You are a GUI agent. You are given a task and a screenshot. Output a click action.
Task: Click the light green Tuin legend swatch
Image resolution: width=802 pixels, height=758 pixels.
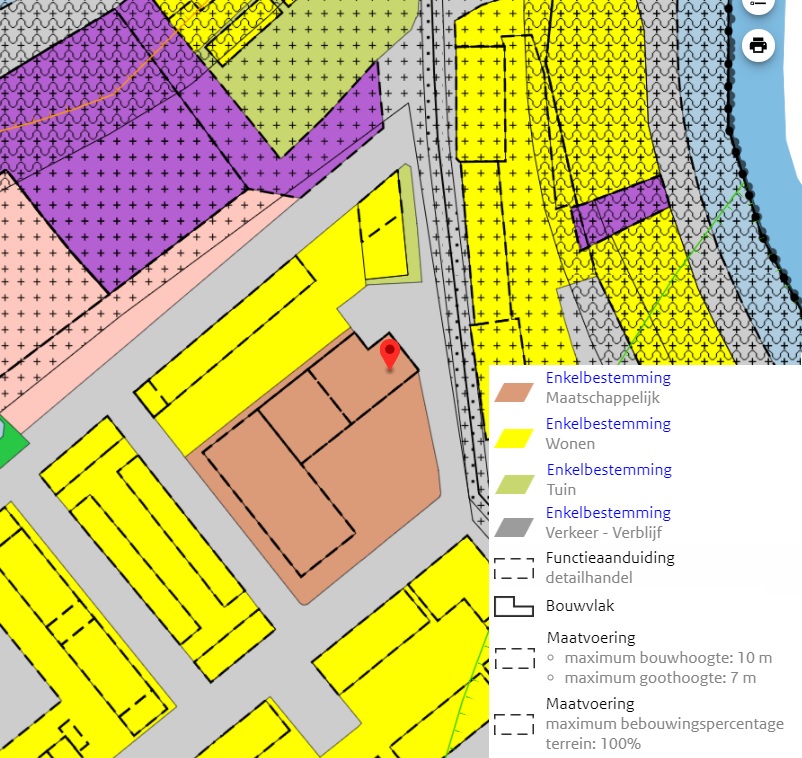(x=515, y=484)
